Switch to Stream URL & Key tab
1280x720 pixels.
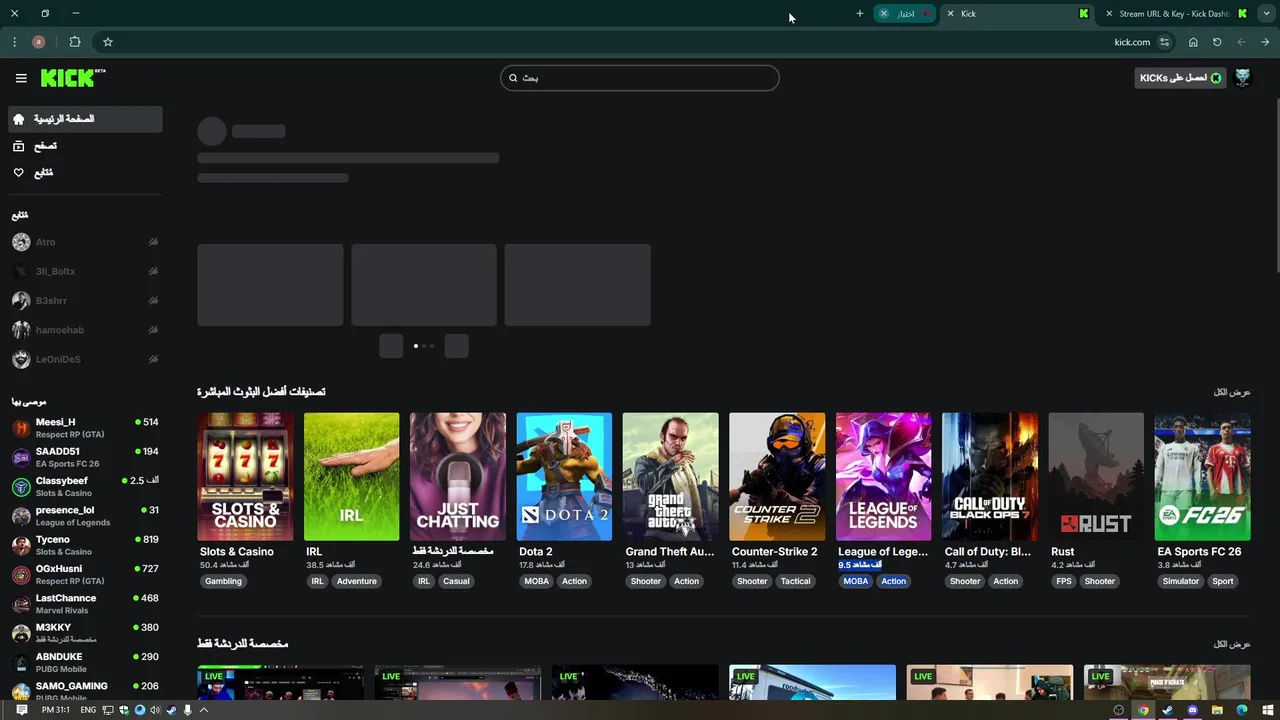click(x=1176, y=14)
